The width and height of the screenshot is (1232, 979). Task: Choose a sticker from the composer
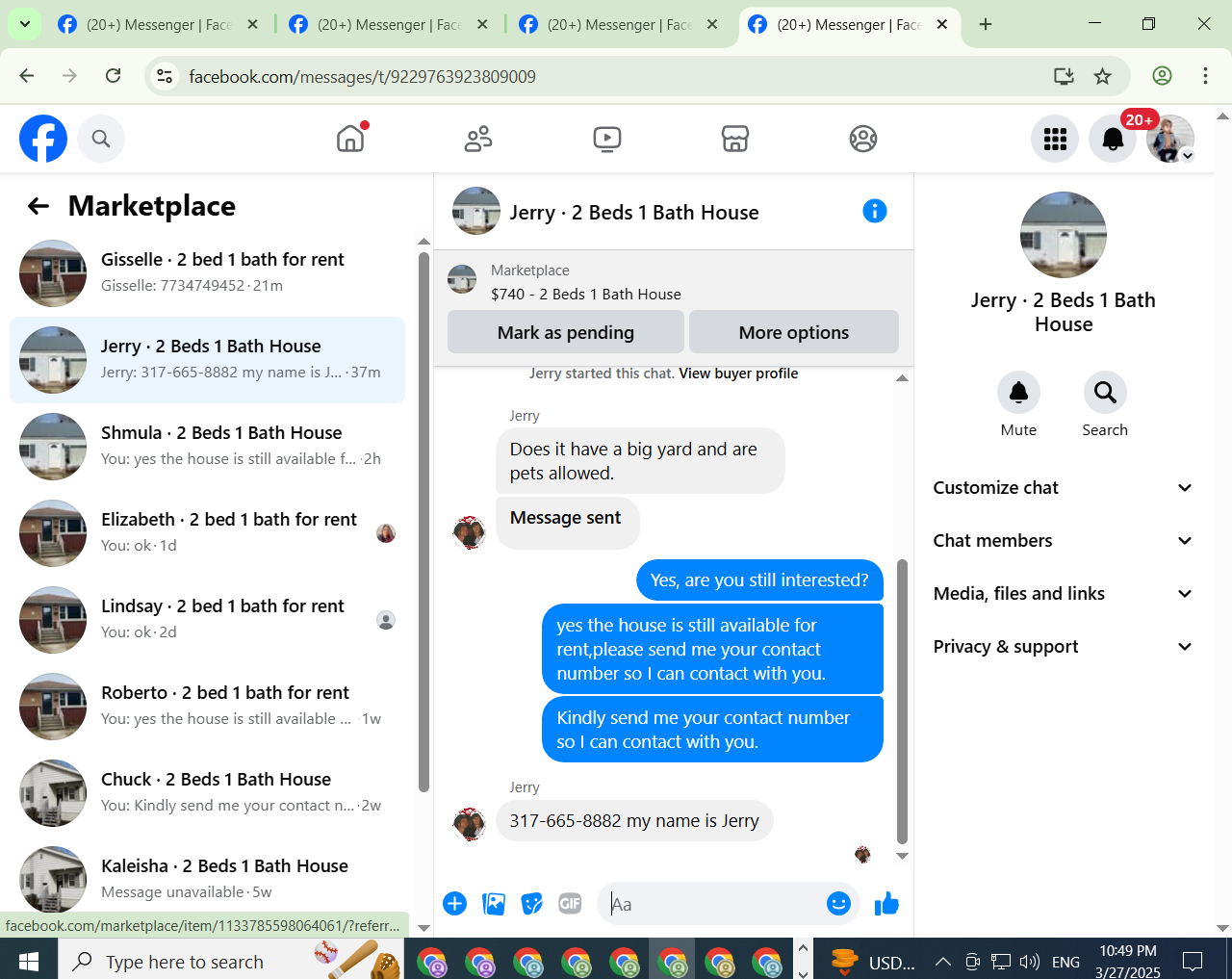(532, 903)
